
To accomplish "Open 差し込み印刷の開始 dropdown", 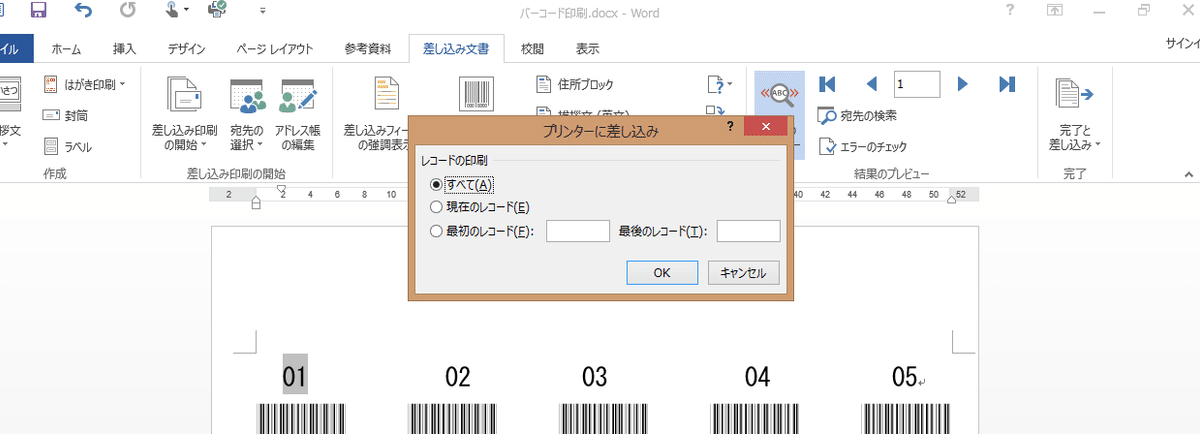I will coord(184,113).
